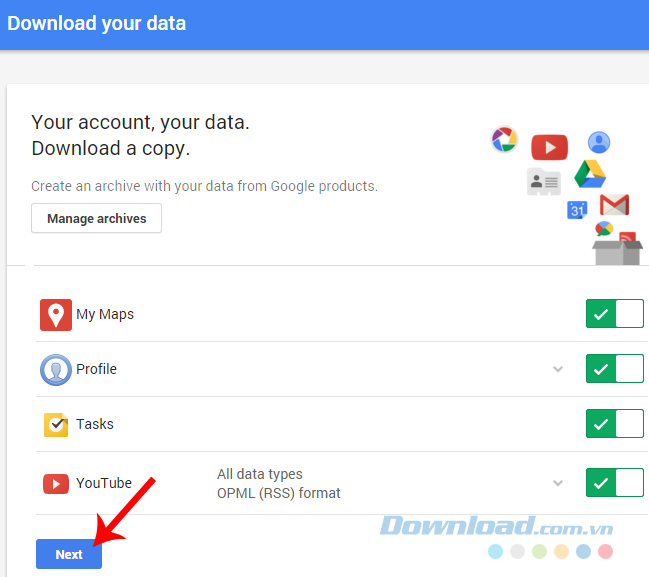Screen dimensions: 649x577
Task: Click the Picasa pinwheel icon
Action: click(504, 139)
